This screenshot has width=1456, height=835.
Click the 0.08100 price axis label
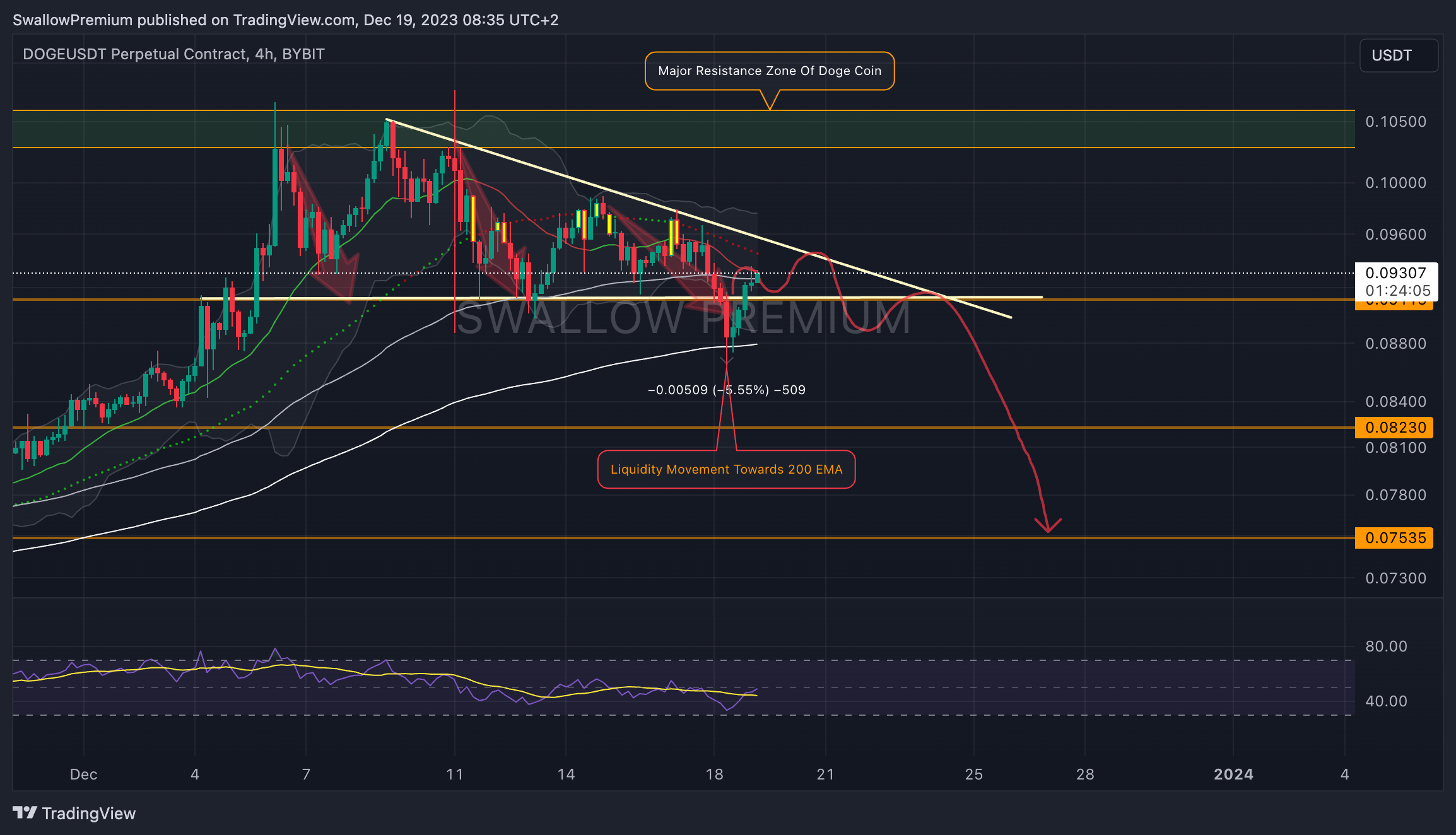pyautogui.click(x=1395, y=448)
